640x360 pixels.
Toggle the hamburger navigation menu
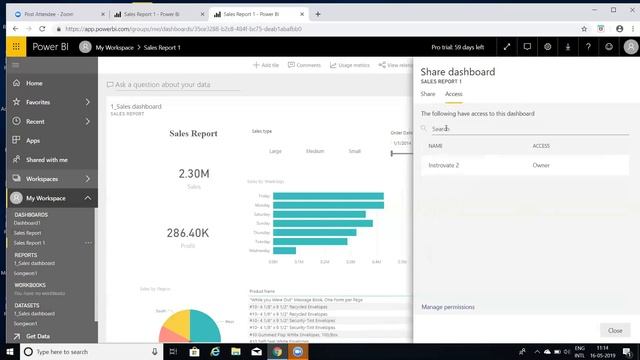click(x=16, y=65)
